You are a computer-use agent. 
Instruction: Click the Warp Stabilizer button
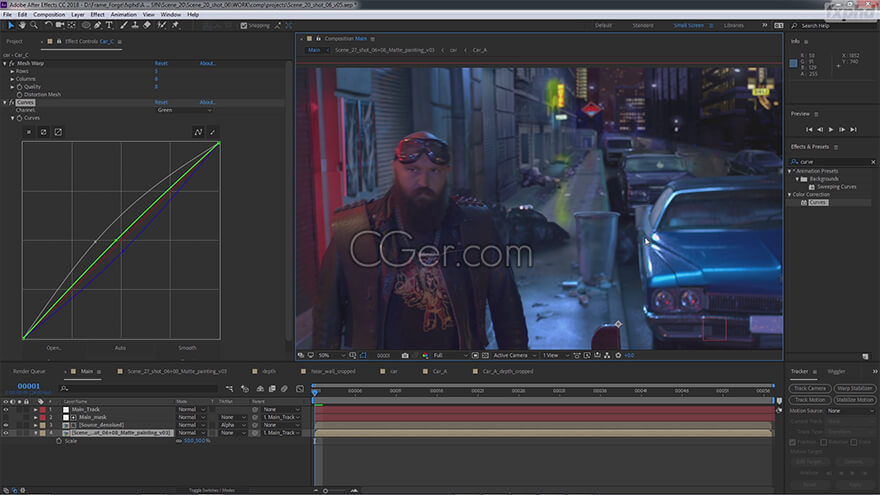(854, 388)
